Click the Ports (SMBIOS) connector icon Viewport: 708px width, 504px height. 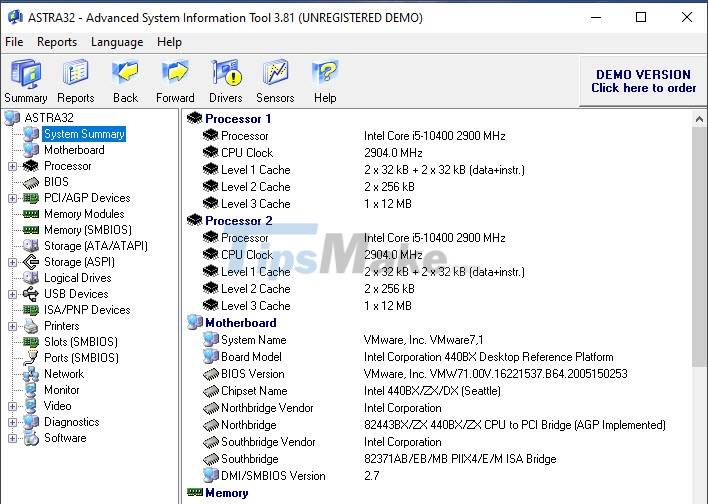click(31, 358)
